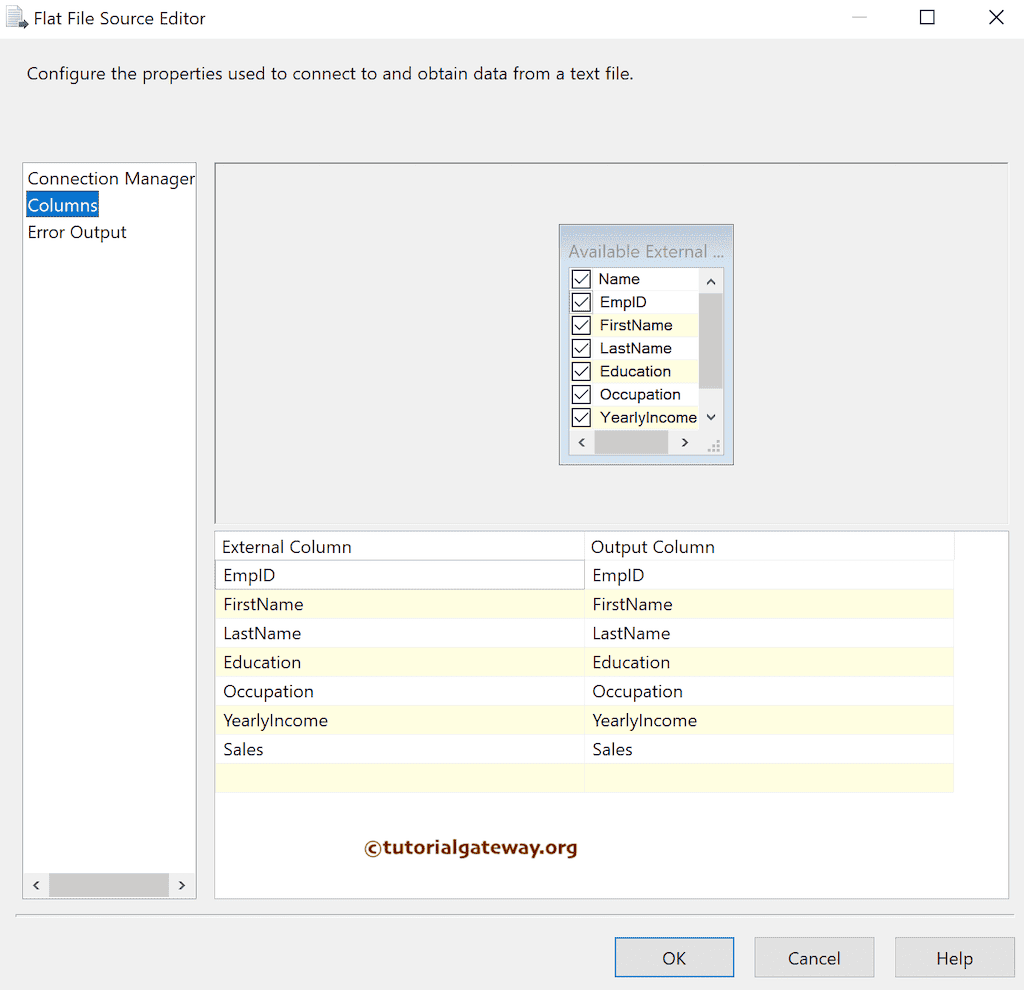Click the Cancel button

point(813,958)
